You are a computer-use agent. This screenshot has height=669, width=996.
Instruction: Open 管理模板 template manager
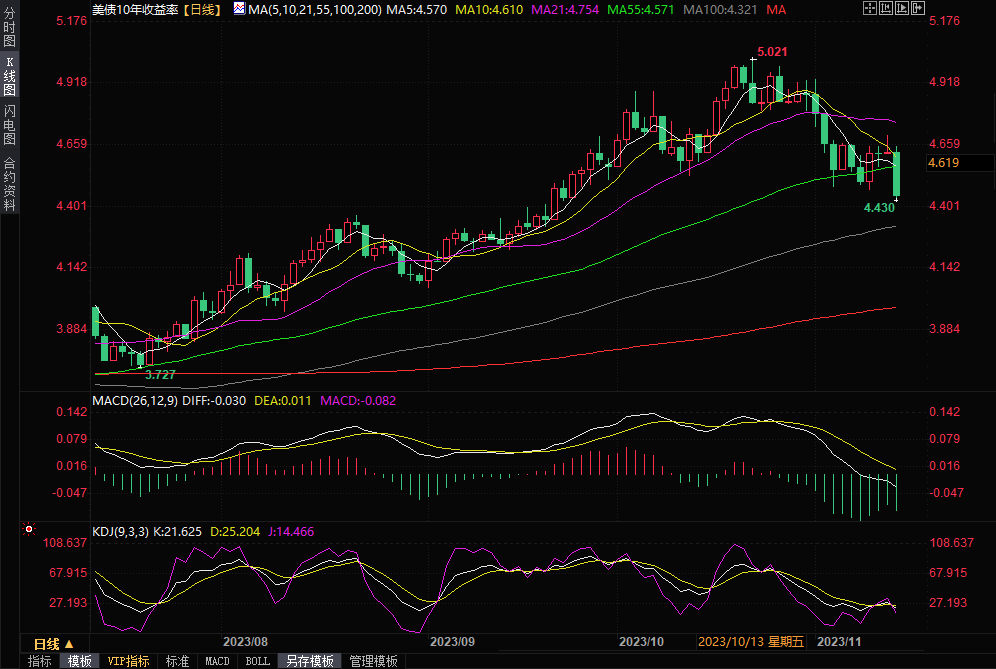coord(373,661)
